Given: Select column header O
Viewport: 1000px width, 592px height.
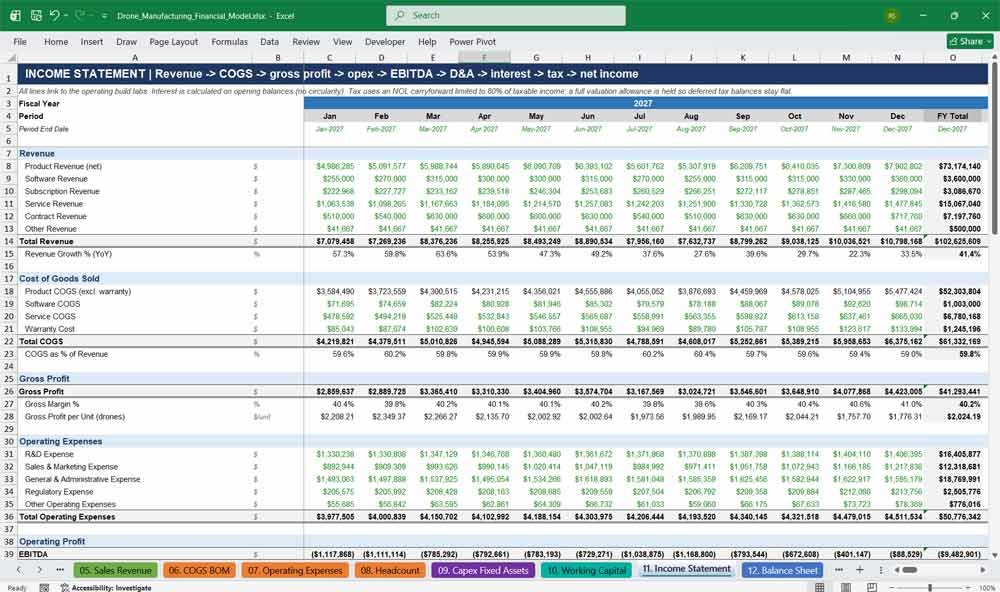Looking at the screenshot, I should (x=953, y=57).
